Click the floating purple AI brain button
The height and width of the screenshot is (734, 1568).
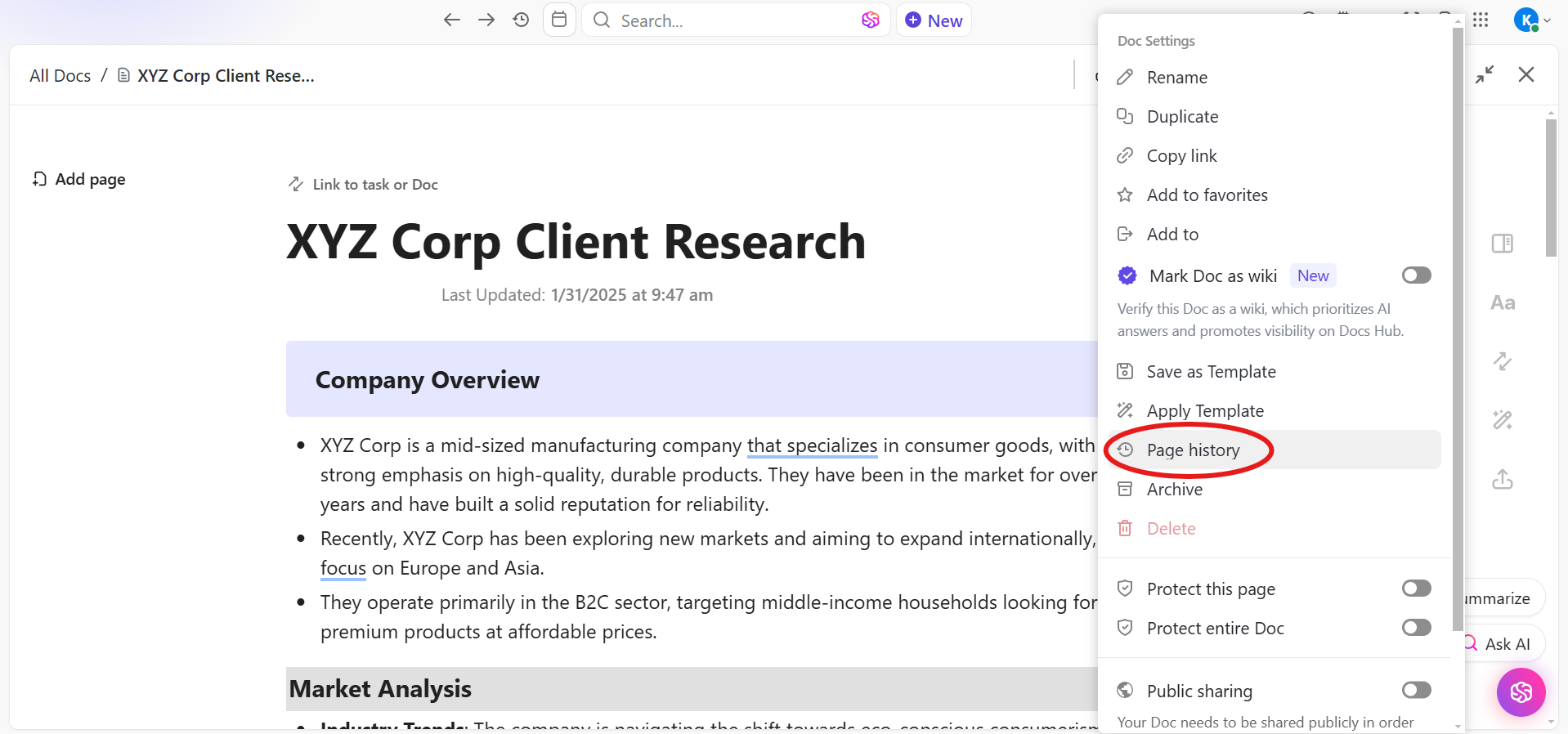(1521, 692)
